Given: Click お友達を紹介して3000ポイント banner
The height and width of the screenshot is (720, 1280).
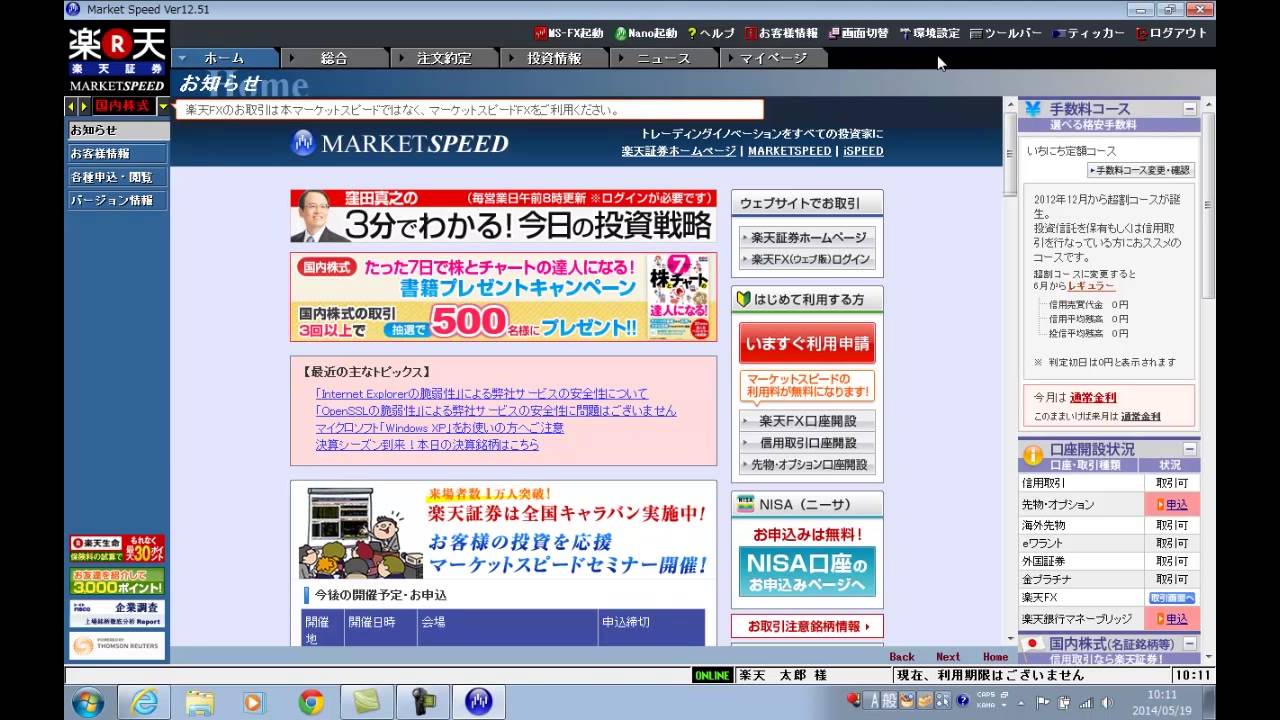Looking at the screenshot, I should pyautogui.click(x=117, y=581).
